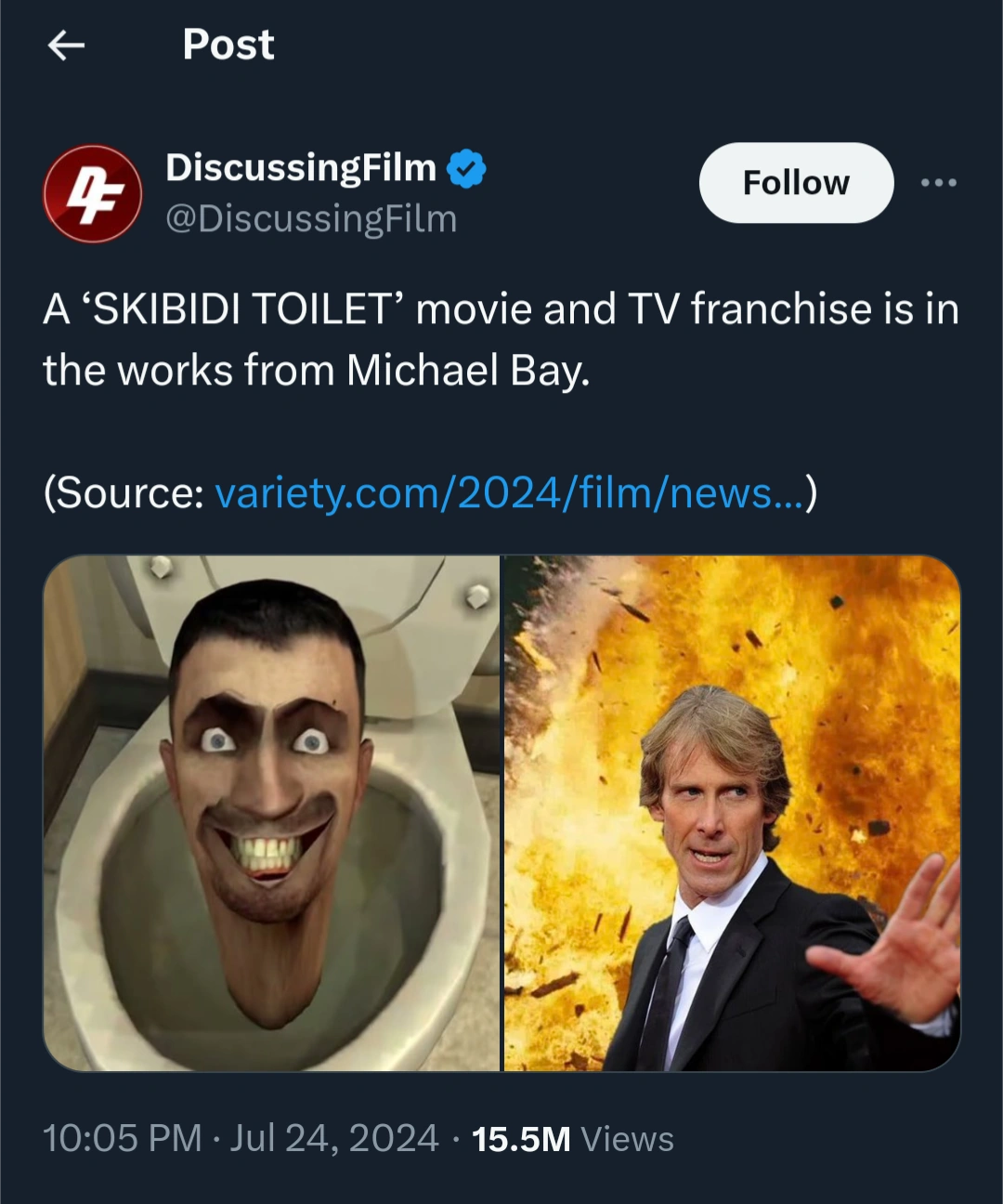Tap the word Views in footer

click(627, 1139)
